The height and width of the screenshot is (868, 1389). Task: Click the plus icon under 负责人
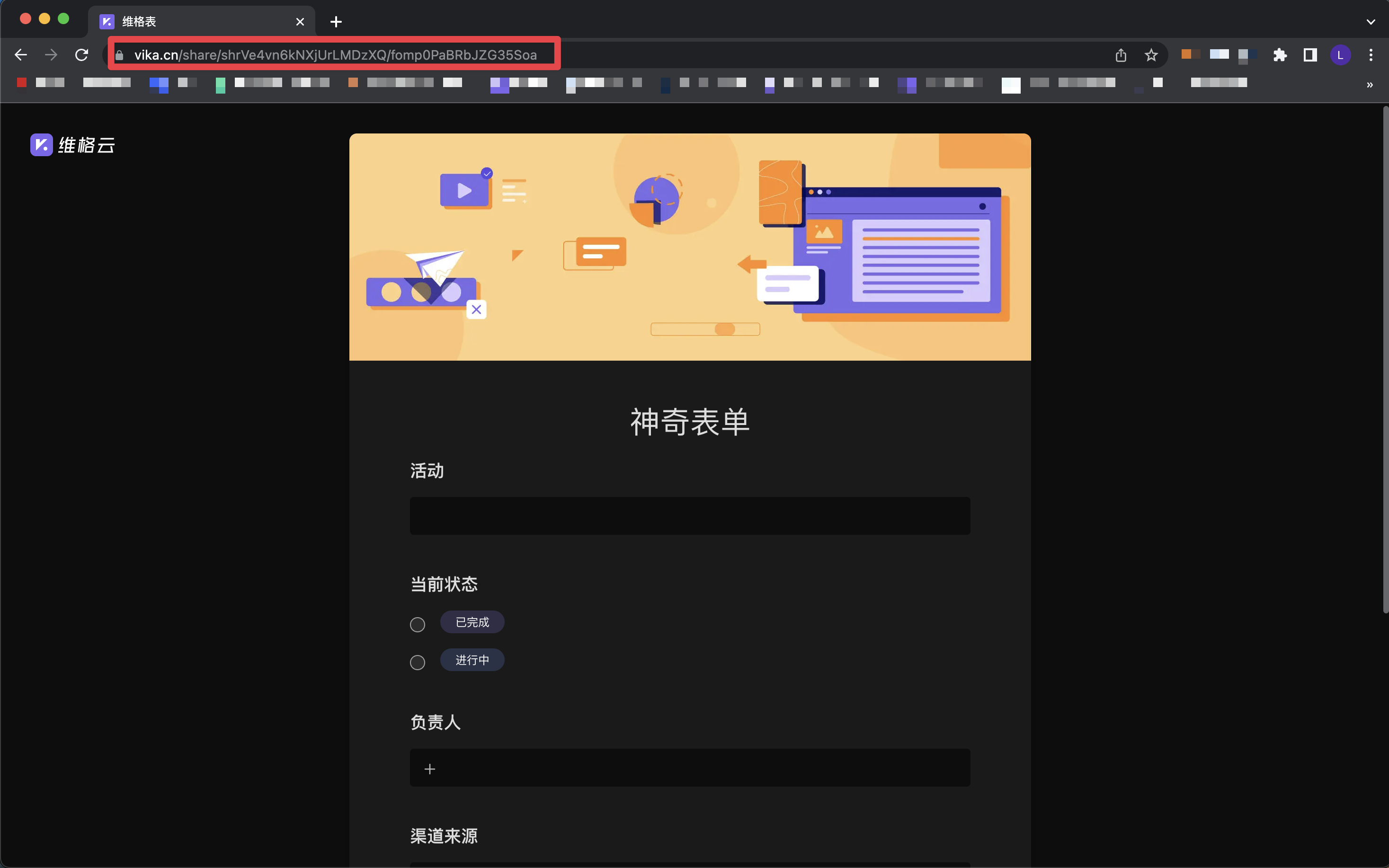coord(429,769)
